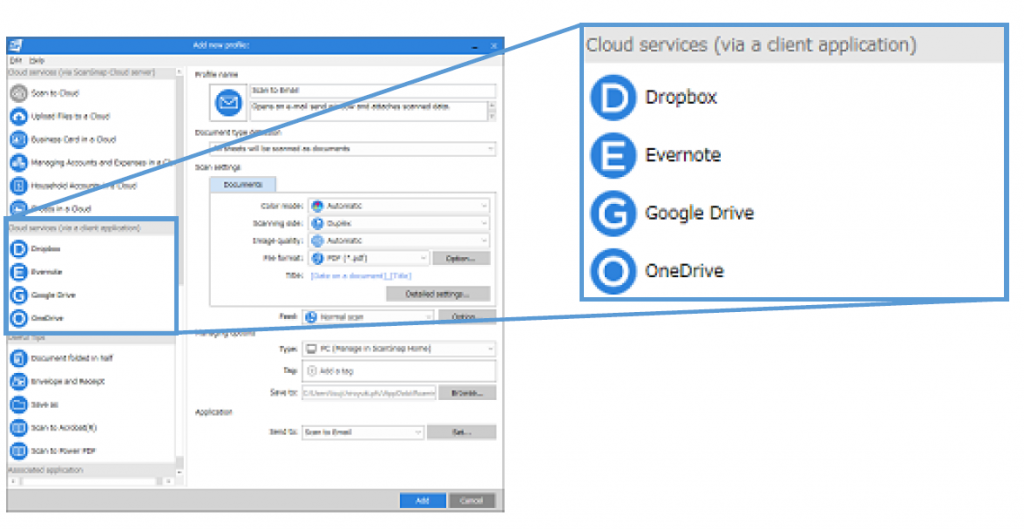Screen dimensions: 1024x529
Task: Select Scan to Power PDF icon
Action: [x=18, y=451]
